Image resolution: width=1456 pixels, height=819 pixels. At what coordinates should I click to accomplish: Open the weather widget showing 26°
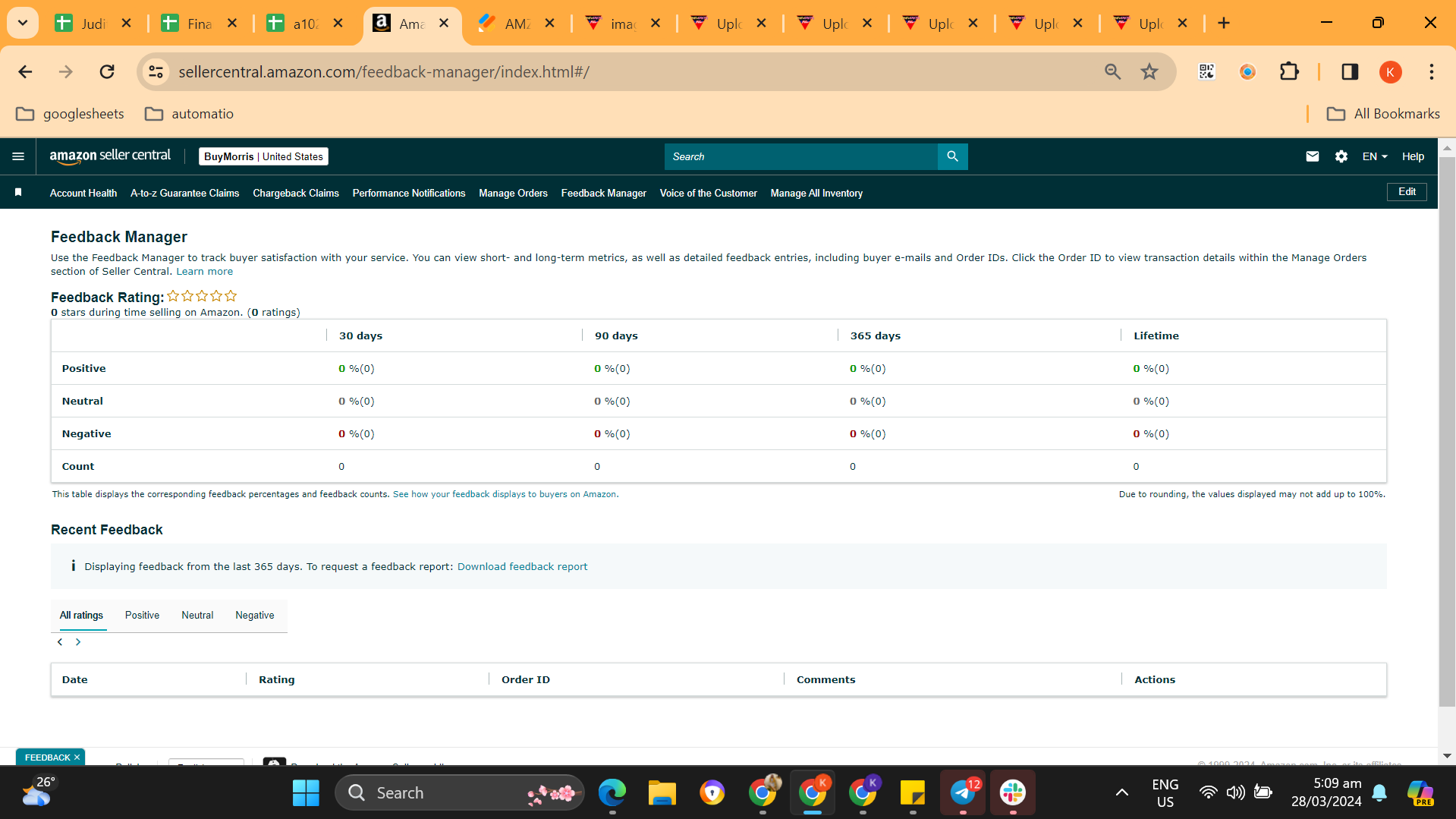(x=38, y=792)
